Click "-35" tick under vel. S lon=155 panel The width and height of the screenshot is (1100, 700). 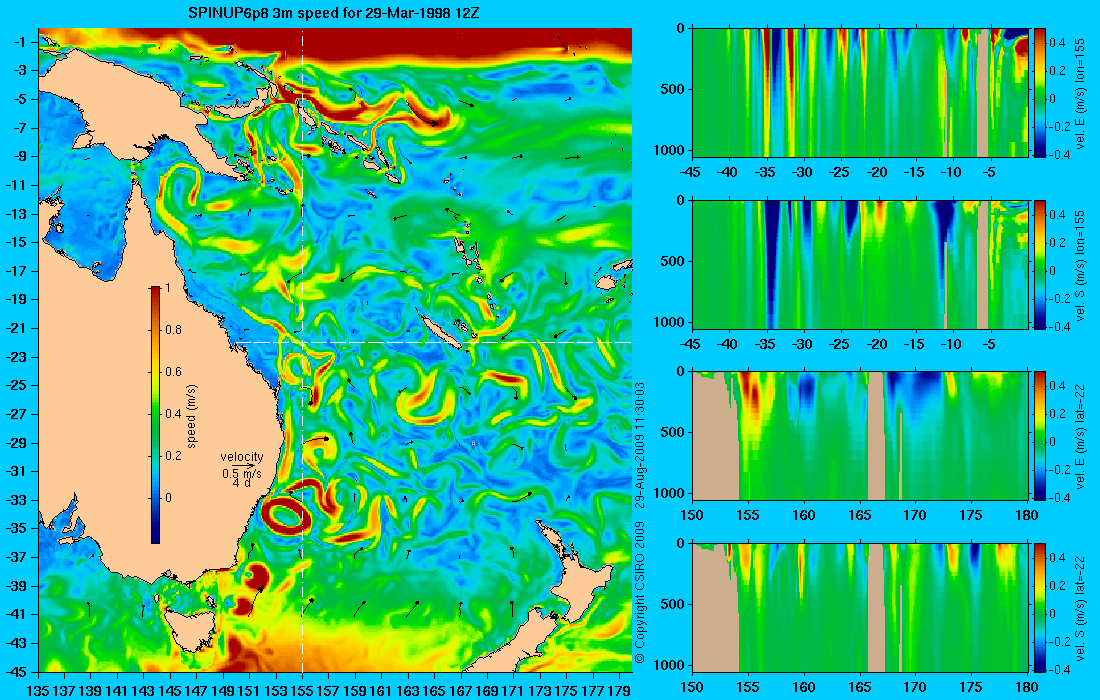[766, 344]
